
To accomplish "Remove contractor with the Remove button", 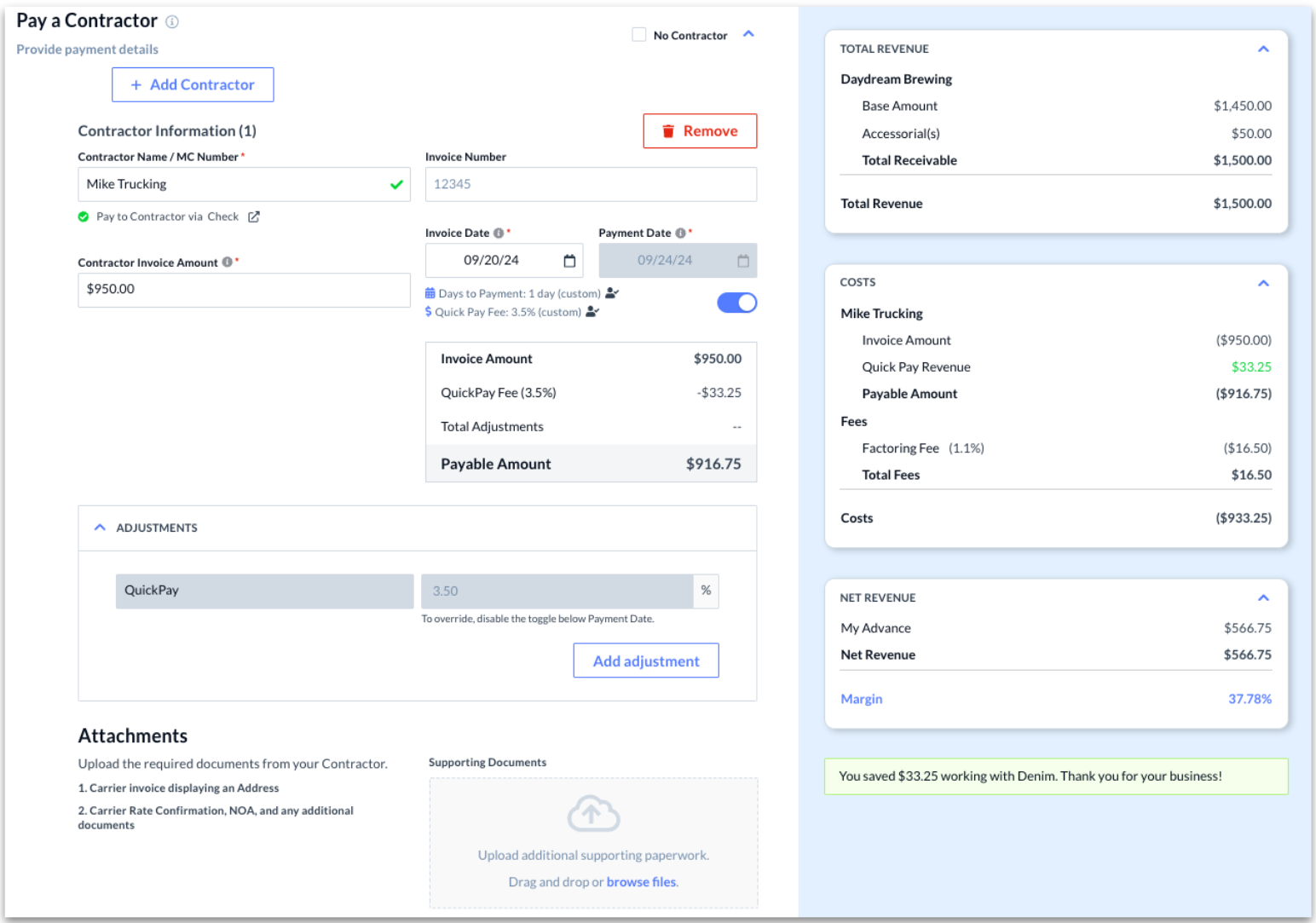I will click(x=700, y=131).
